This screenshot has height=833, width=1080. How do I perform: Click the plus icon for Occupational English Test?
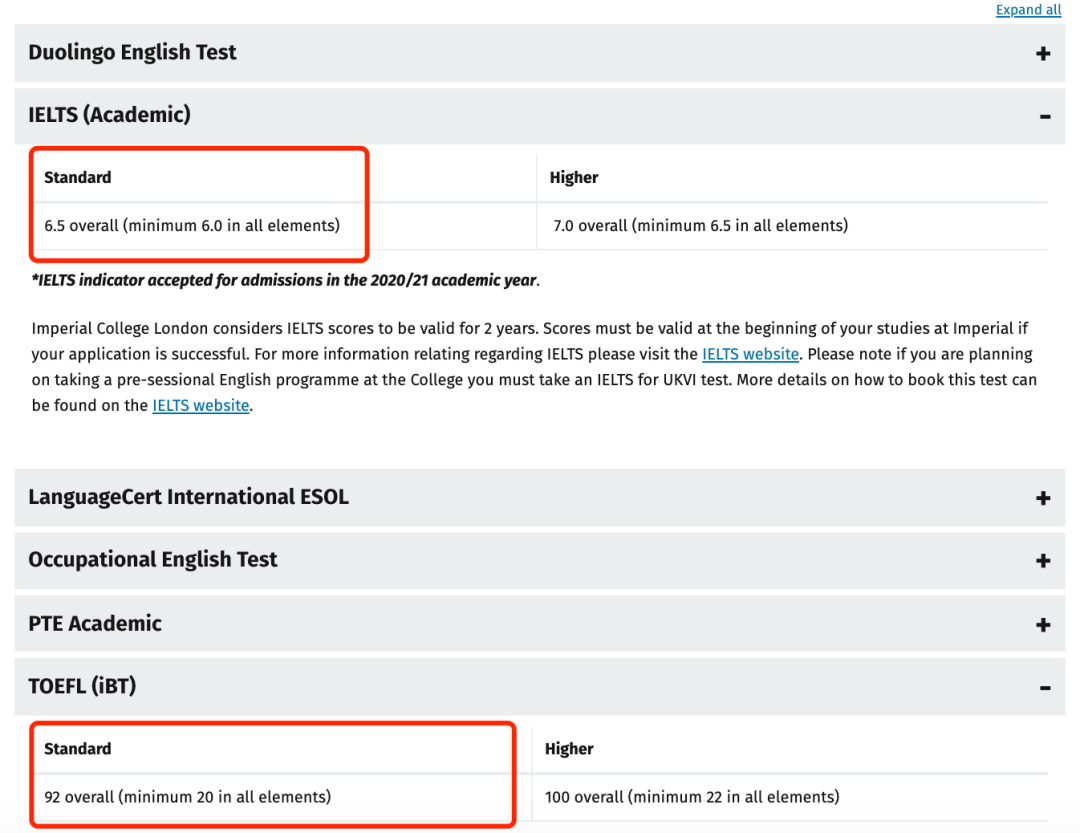(x=1043, y=561)
